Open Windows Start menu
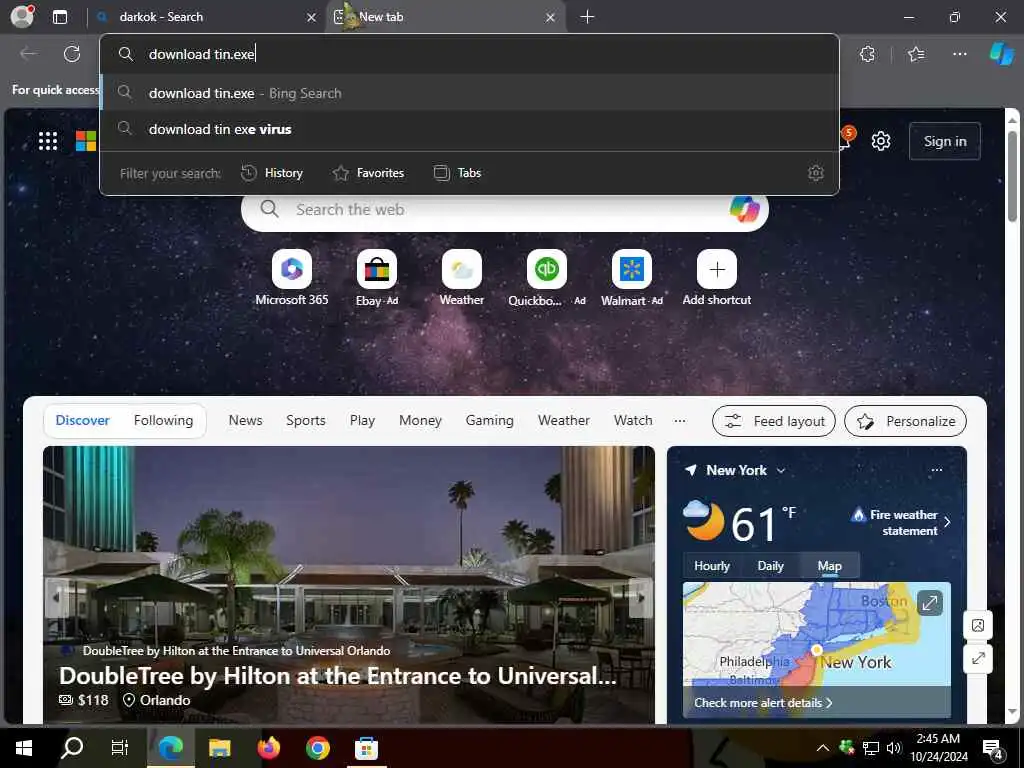This screenshot has width=1024, height=768. [24, 748]
